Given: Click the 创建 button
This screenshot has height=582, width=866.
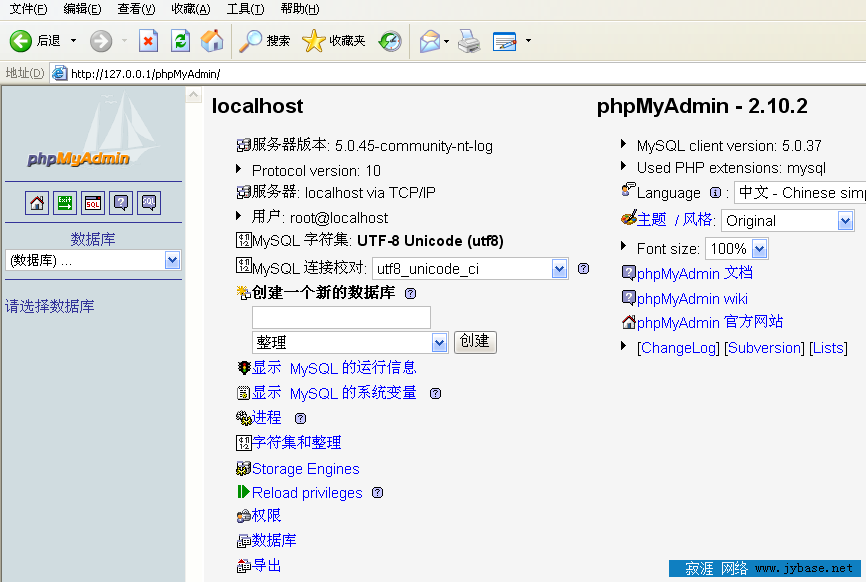Looking at the screenshot, I should (475, 342).
